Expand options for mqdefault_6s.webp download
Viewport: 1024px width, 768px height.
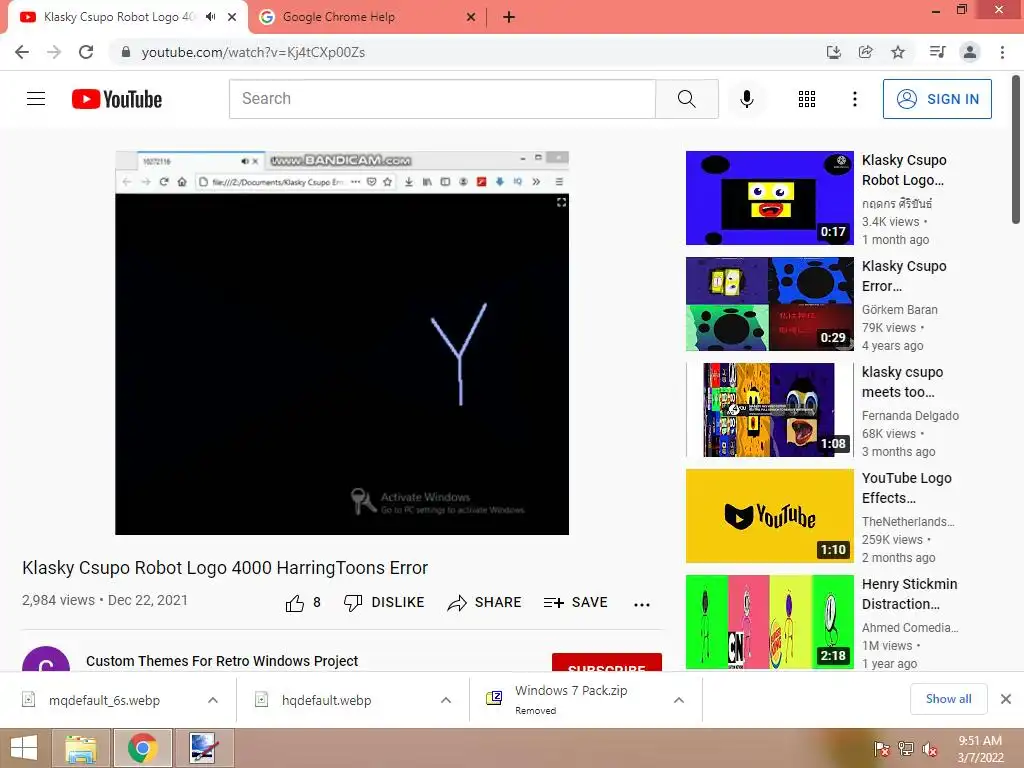[213, 700]
